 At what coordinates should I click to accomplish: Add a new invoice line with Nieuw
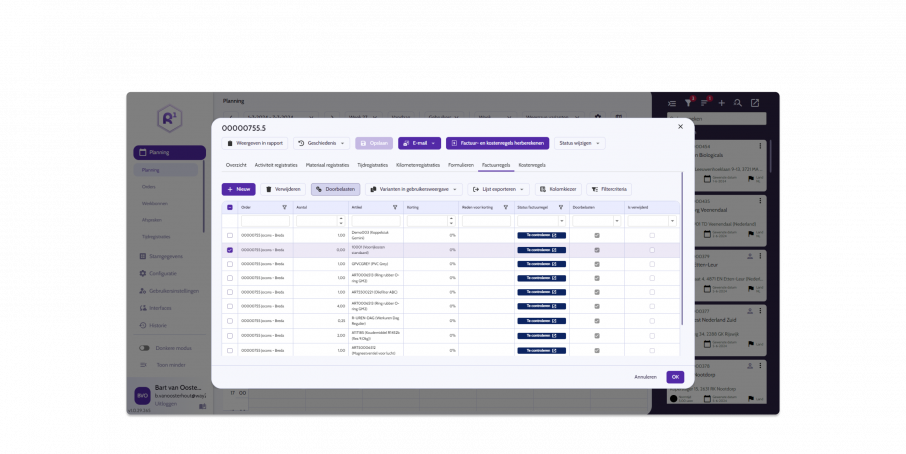(x=239, y=189)
